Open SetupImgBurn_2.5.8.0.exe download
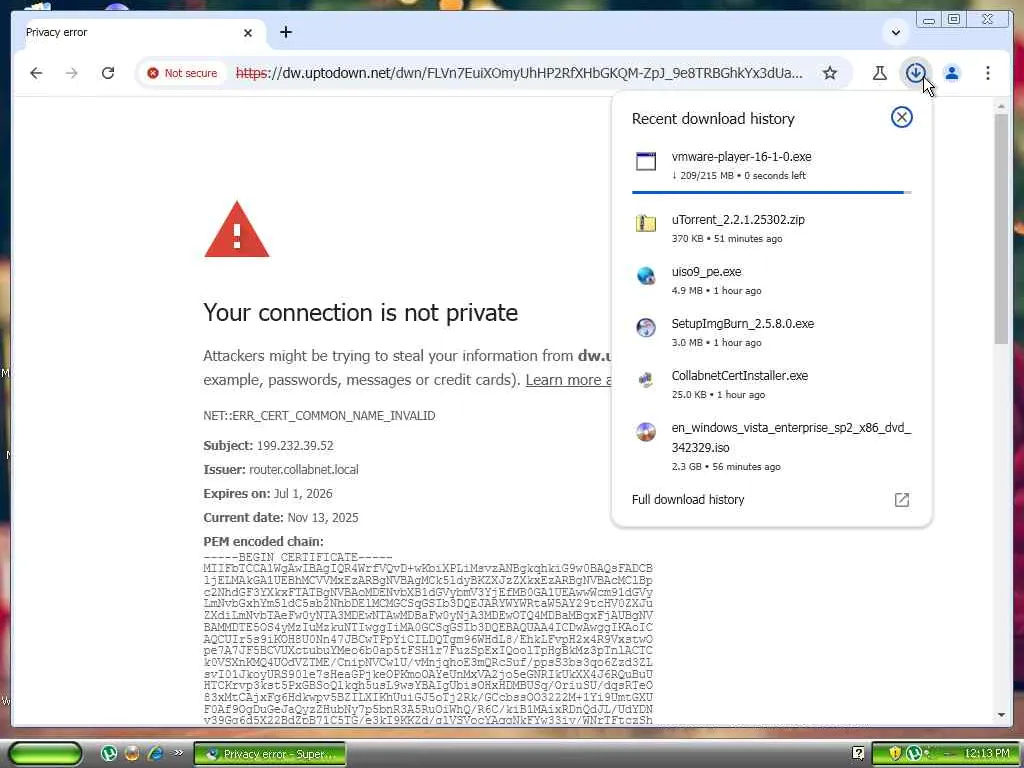Viewport: 1024px width, 768px height. pos(771,332)
